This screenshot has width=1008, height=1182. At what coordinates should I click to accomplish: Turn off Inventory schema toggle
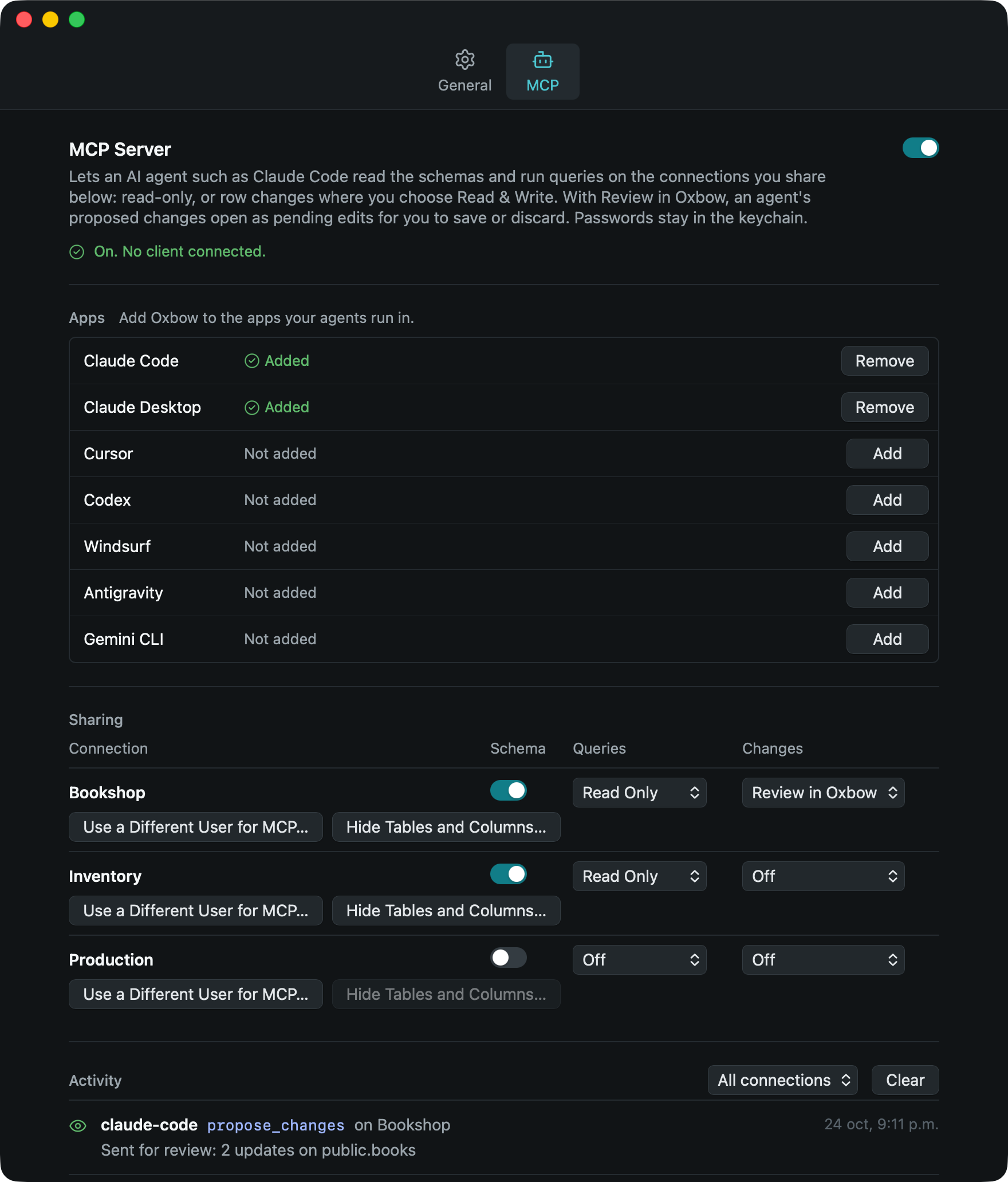pyautogui.click(x=509, y=874)
